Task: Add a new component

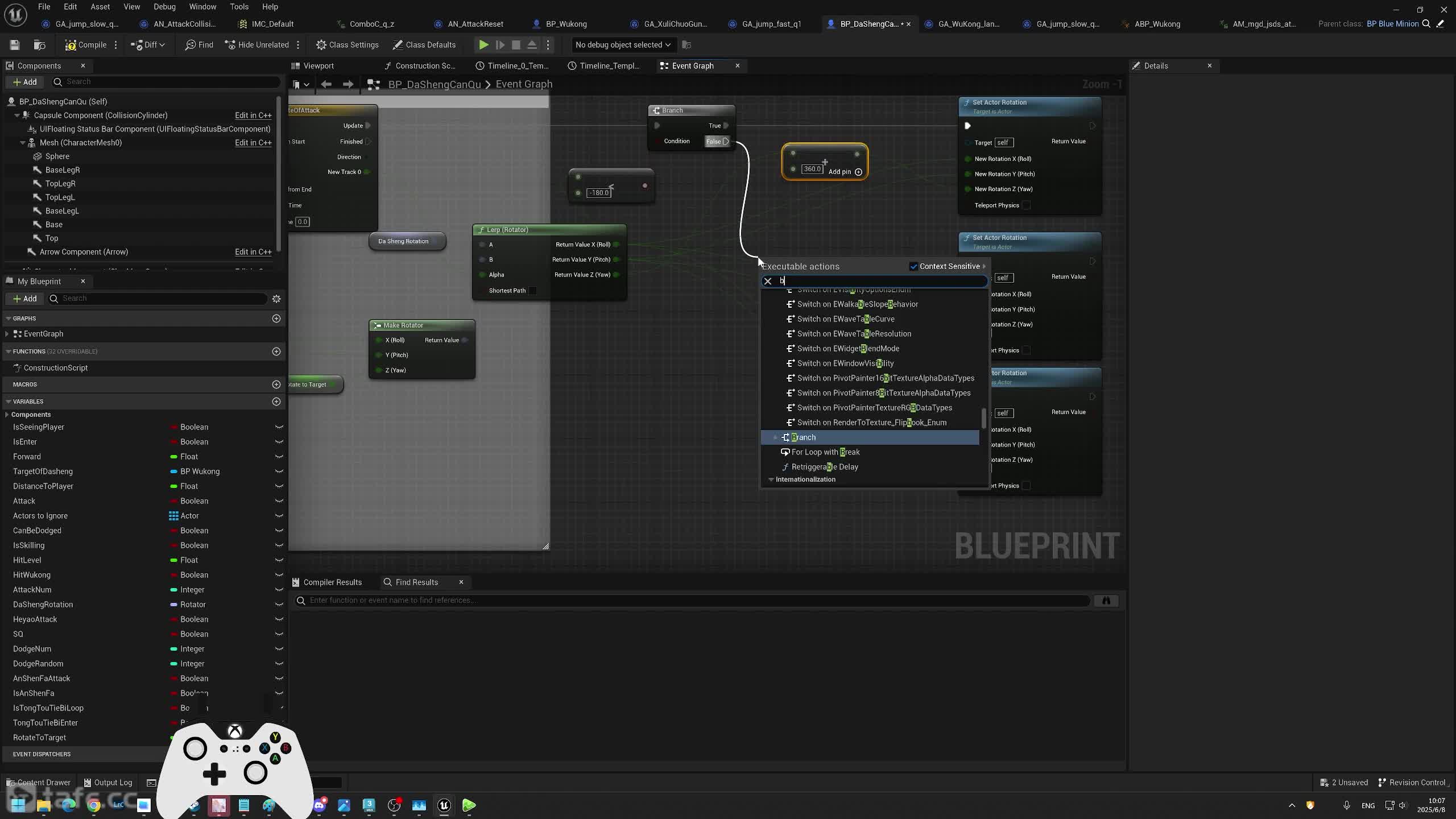Action: point(24,82)
